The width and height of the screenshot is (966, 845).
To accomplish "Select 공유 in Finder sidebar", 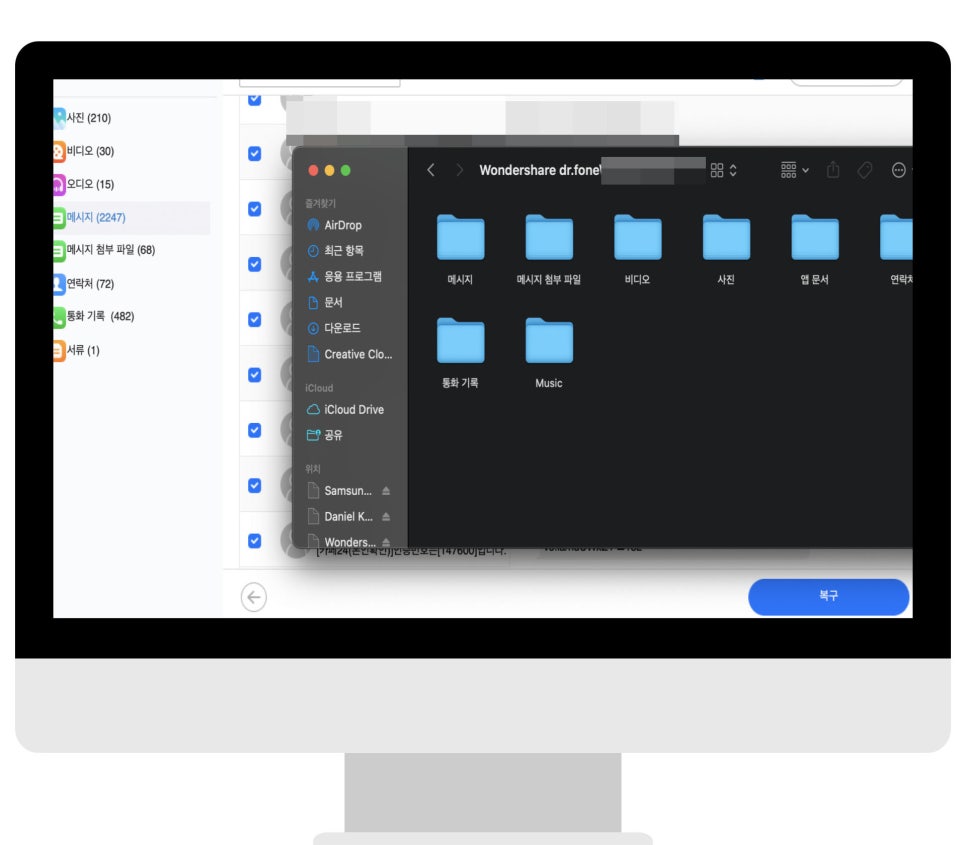I will tap(325, 435).
